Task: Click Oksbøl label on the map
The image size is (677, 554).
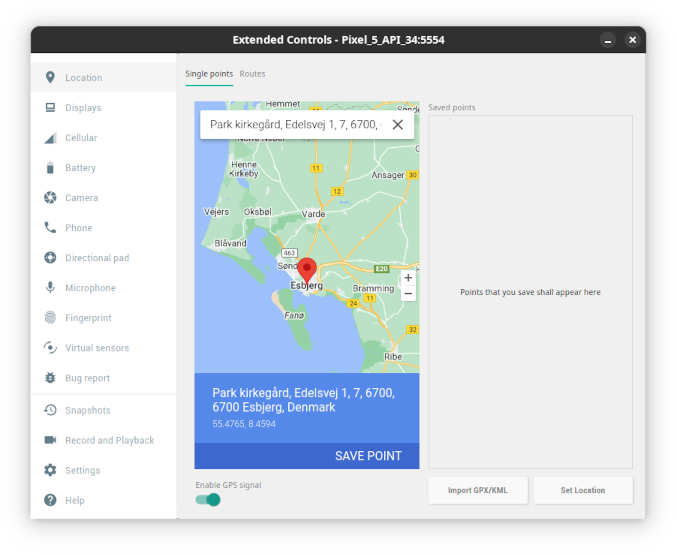Action: pos(258,212)
